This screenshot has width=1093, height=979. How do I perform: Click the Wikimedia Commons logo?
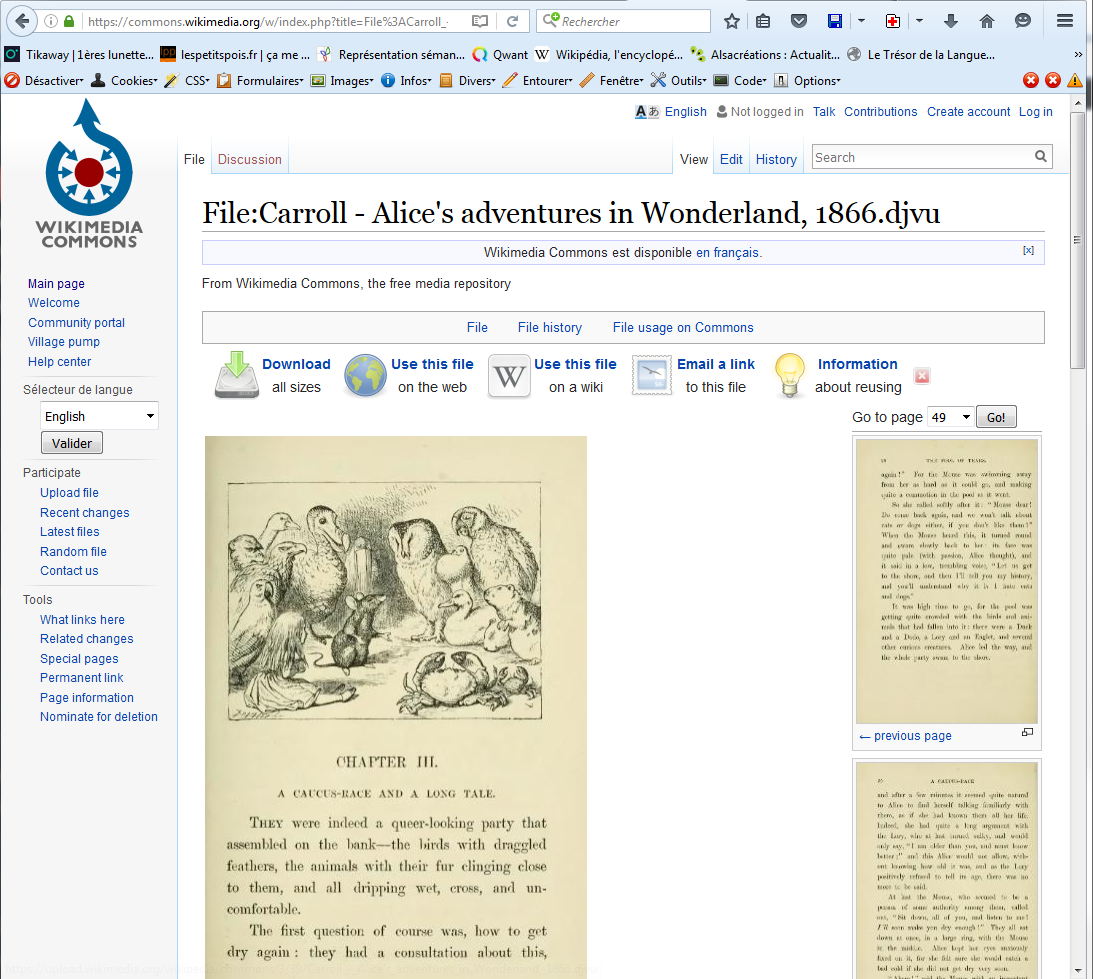pyautogui.click(x=89, y=173)
